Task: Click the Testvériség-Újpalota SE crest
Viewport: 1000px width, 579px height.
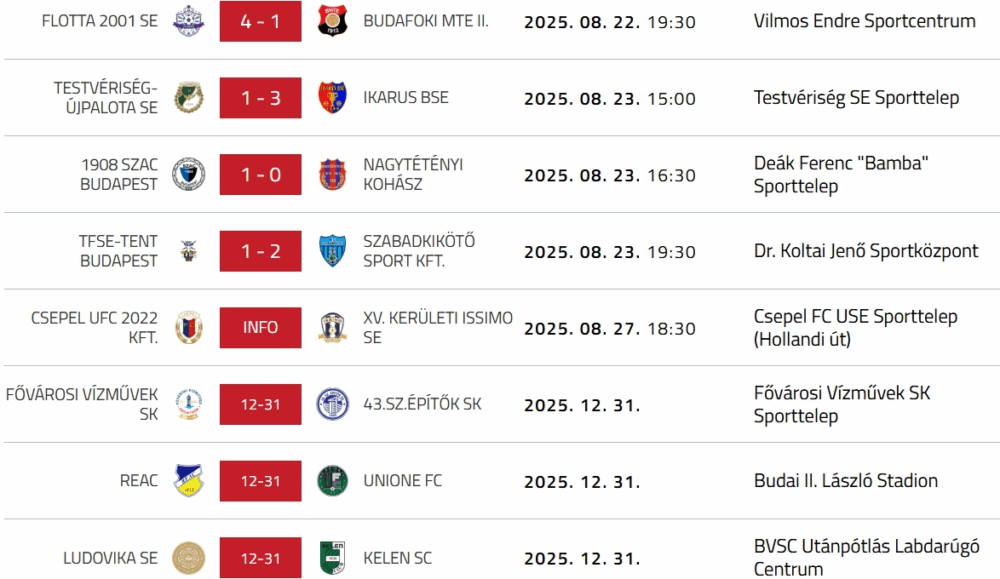Action: click(187, 97)
